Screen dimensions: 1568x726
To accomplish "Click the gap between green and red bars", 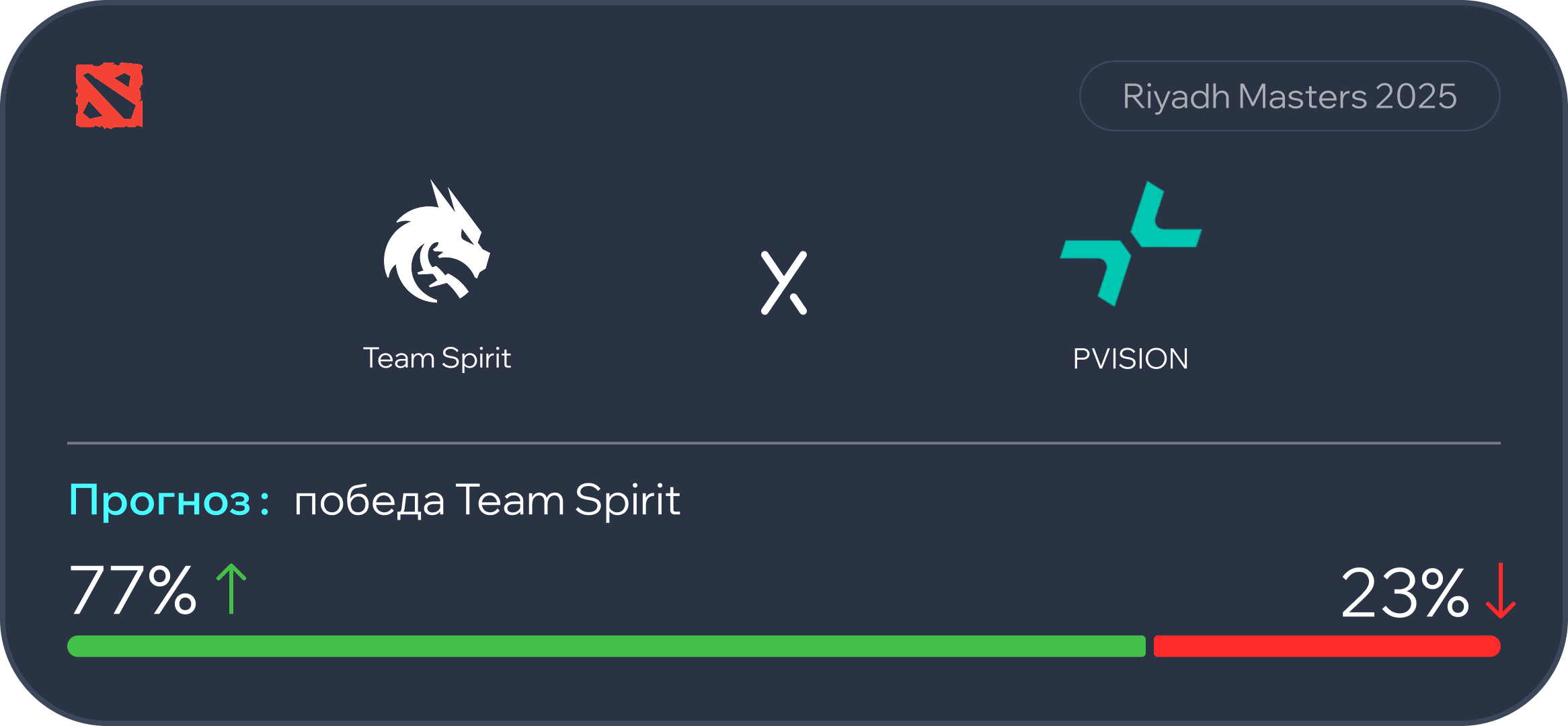I will point(1150,646).
